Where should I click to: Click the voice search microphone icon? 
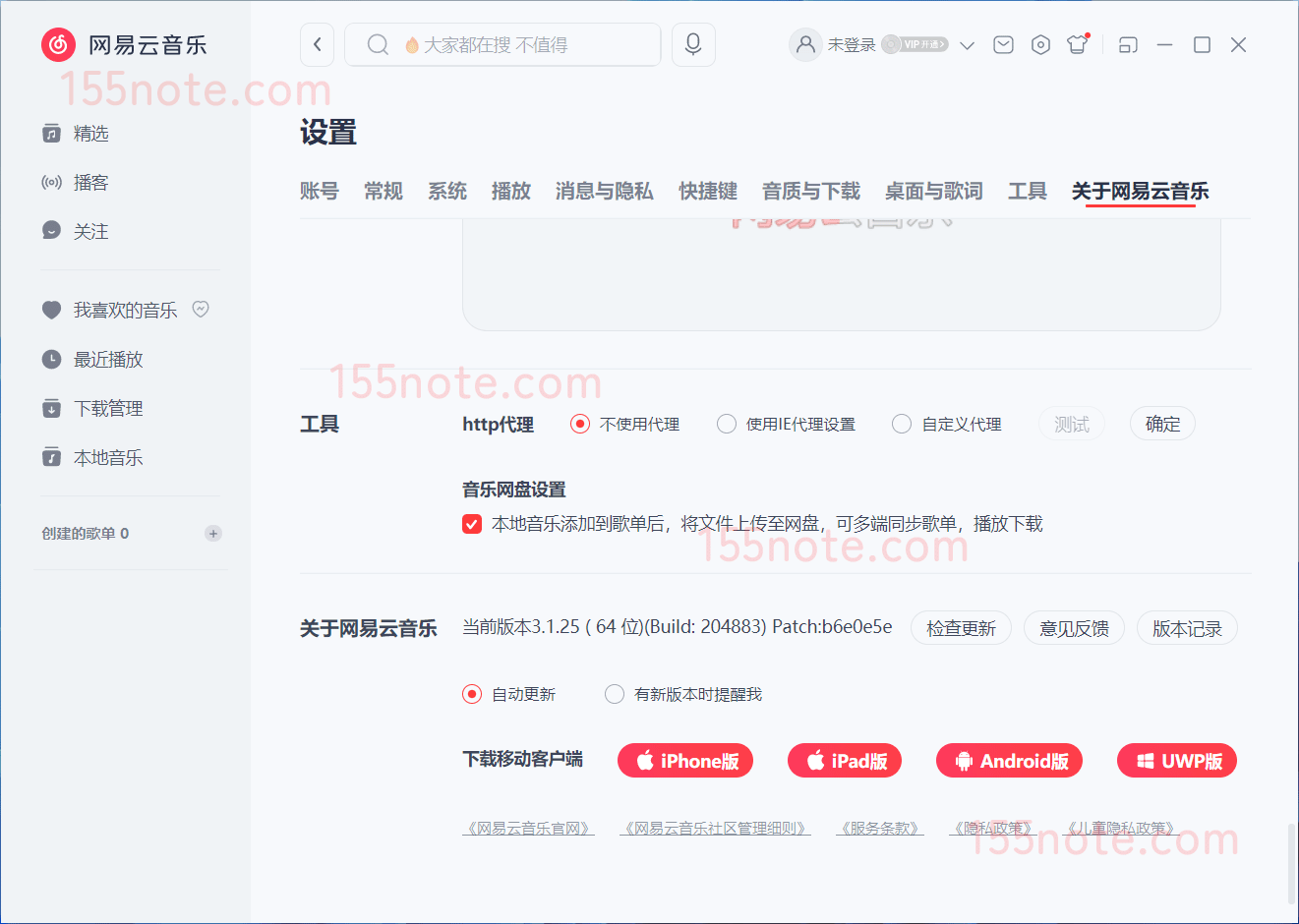tap(693, 44)
